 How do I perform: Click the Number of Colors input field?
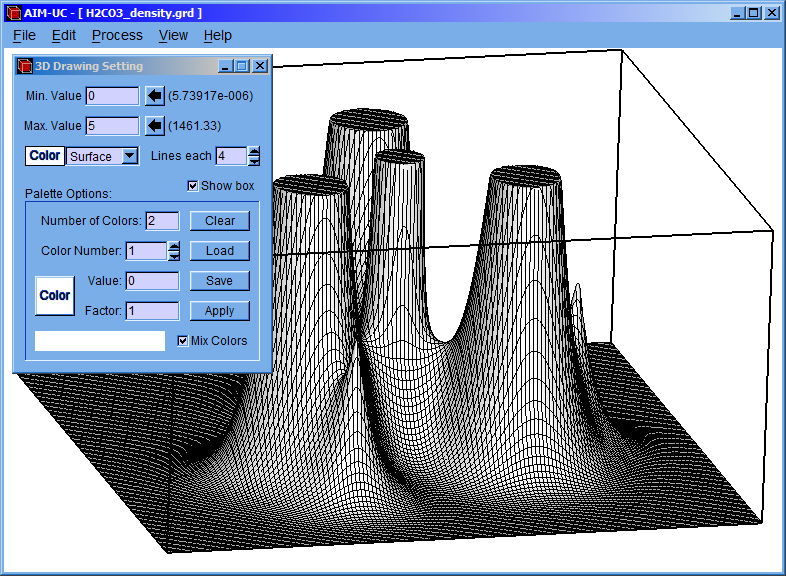click(x=162, y=221)
